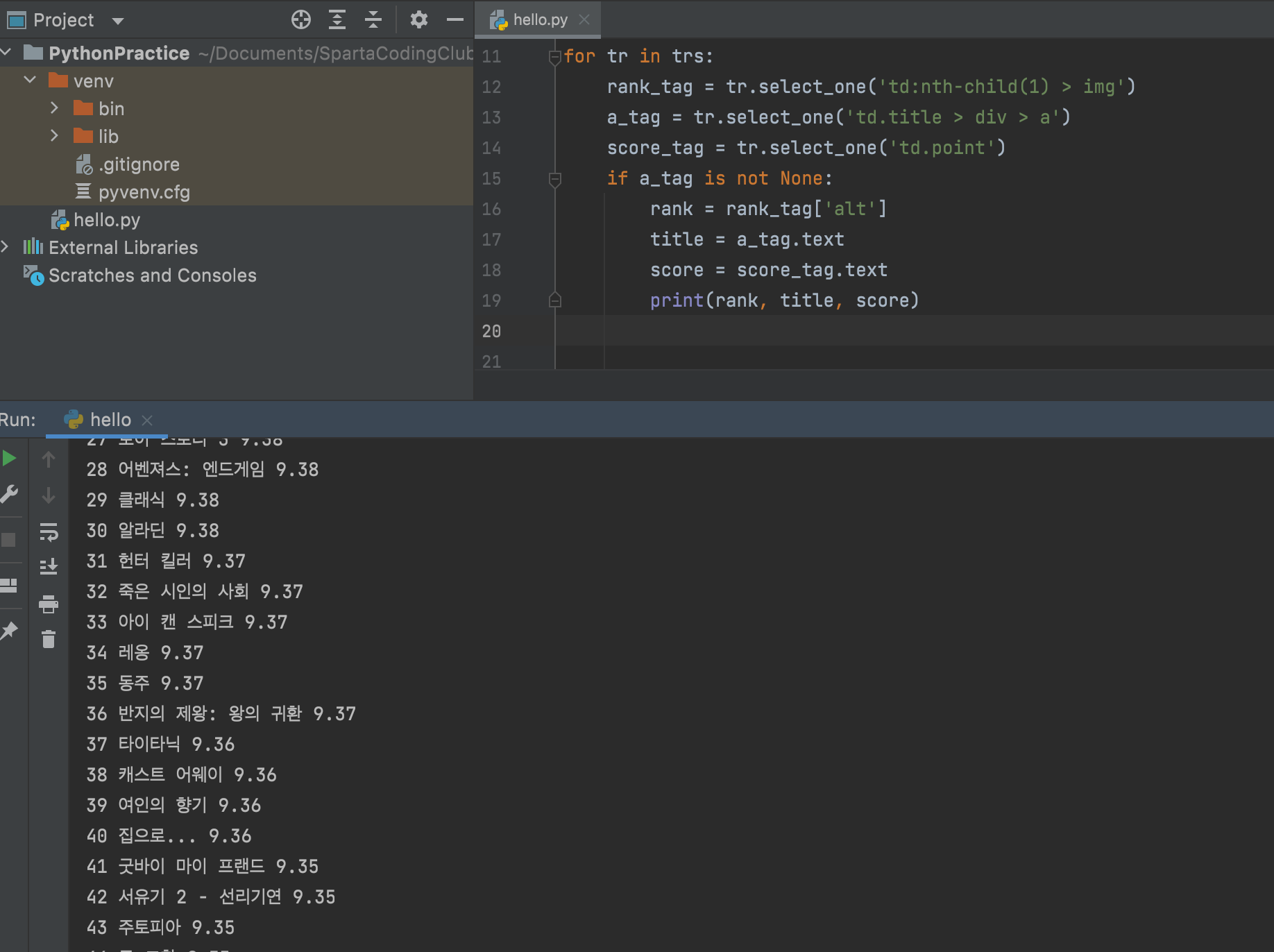This screenshot has height=952, width=1274.
Task: Select the pyvenv.cfg file
Action: pyautogui.click(x=144, y=192)
